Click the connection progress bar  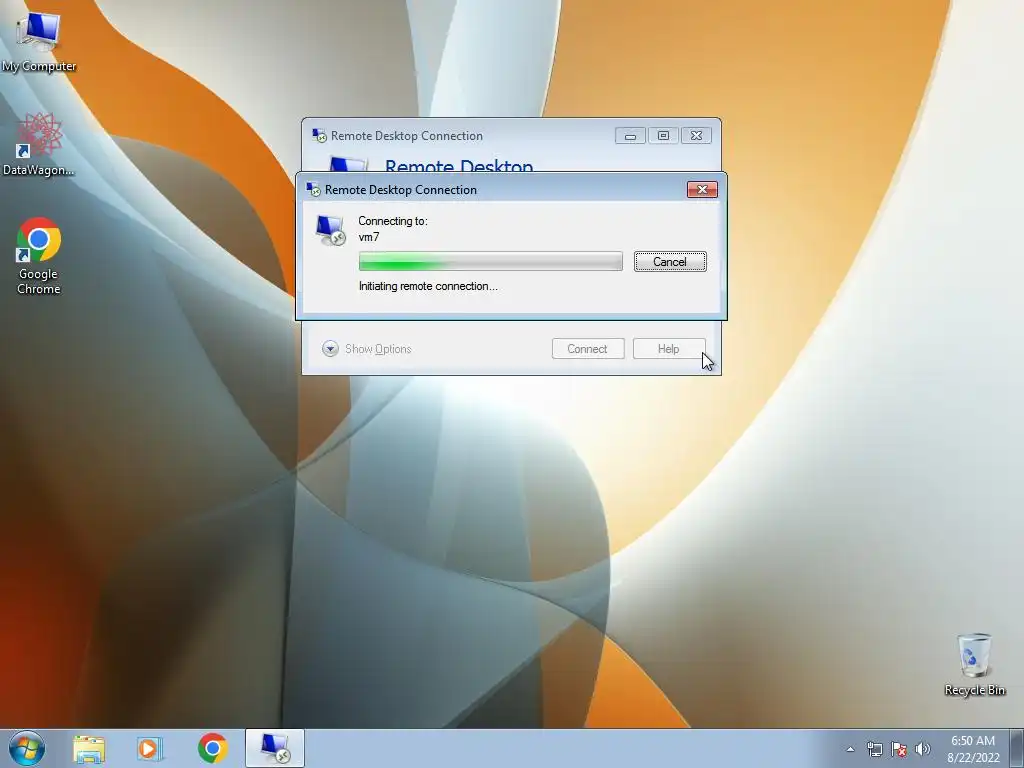(x=490, y=261)
